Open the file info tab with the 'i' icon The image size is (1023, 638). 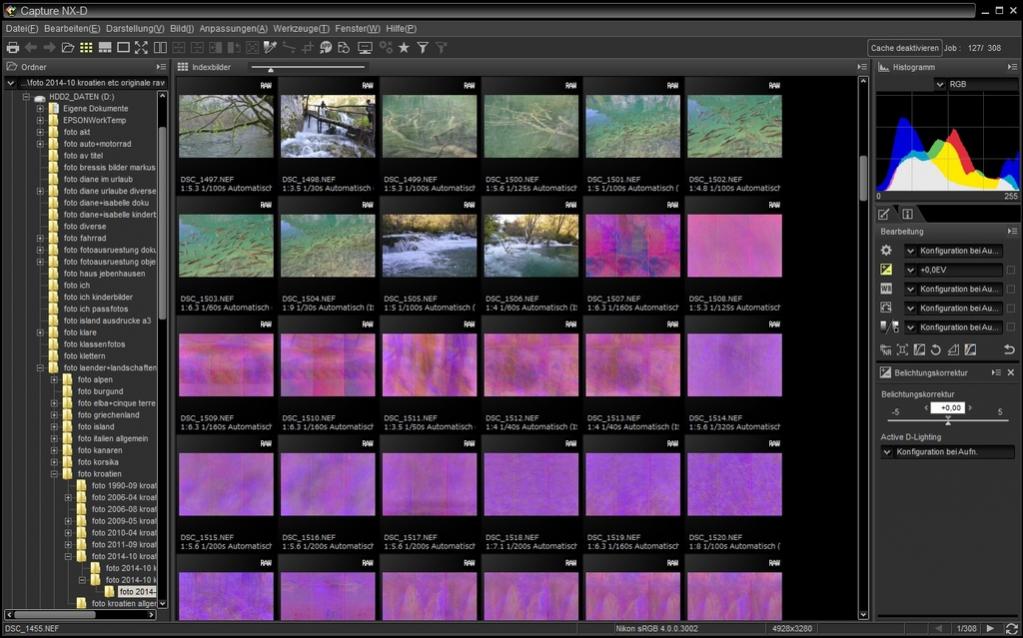(907, 214)
